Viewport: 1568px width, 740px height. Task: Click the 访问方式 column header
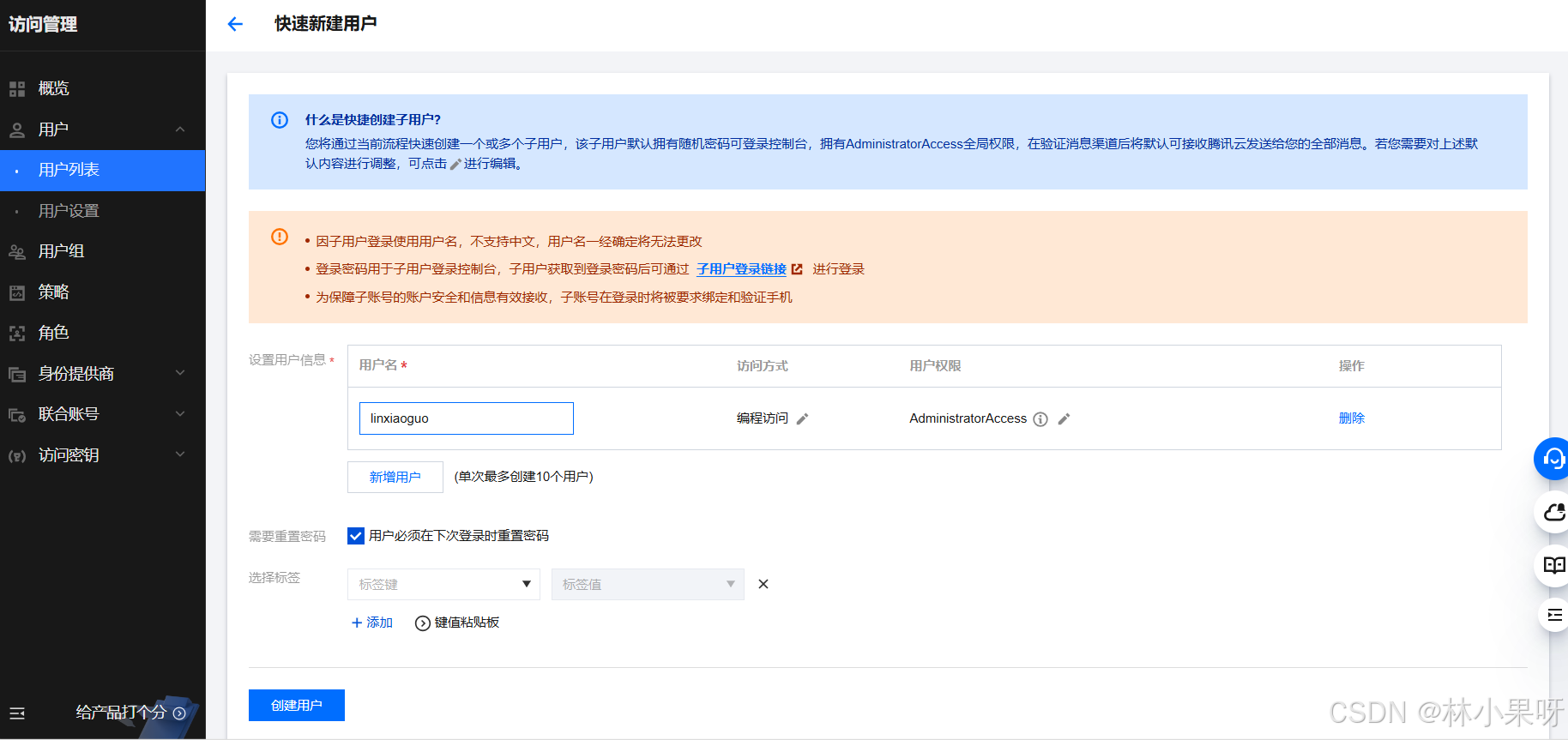point(763,366)
